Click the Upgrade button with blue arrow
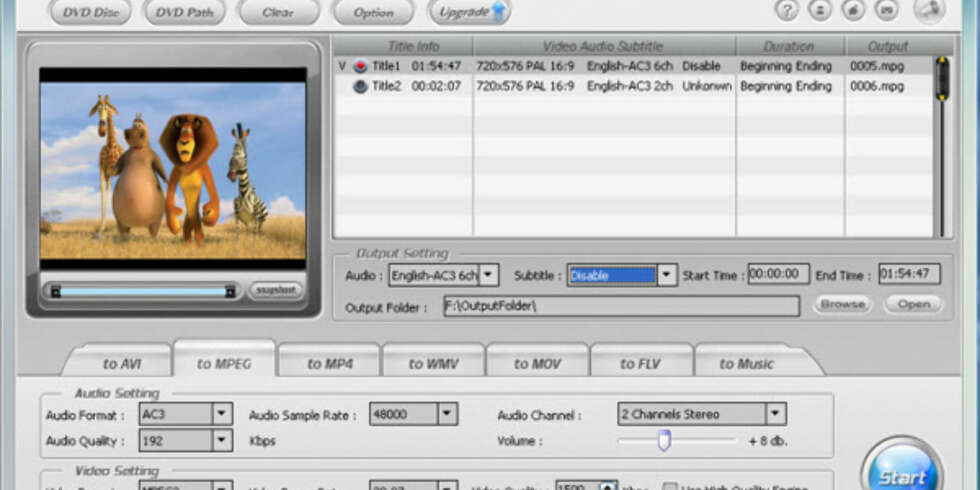 469,12
